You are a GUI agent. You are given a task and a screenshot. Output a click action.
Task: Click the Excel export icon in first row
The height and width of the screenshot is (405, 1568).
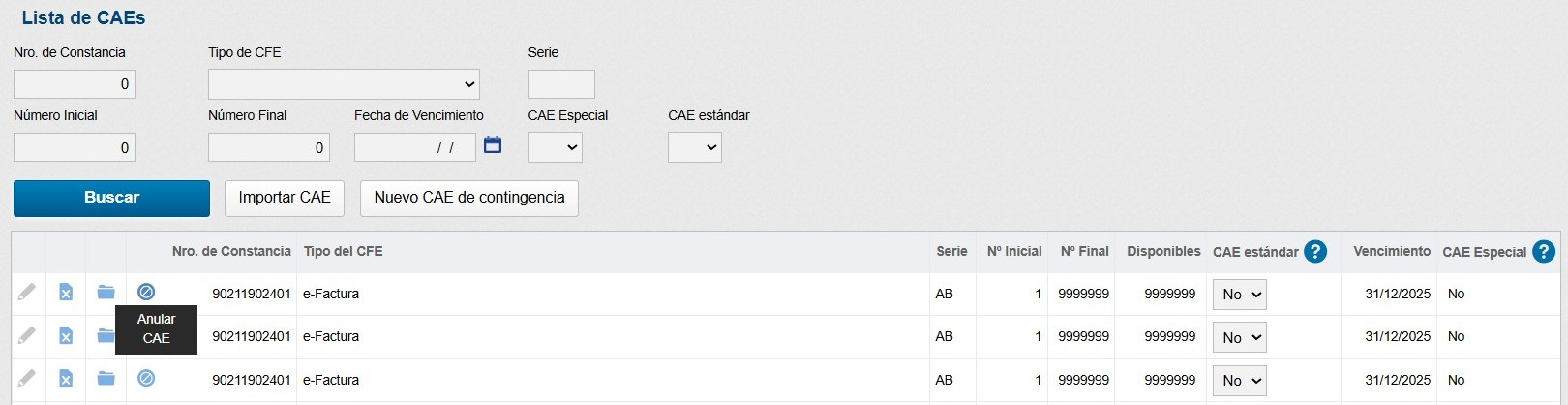point(66,292)
